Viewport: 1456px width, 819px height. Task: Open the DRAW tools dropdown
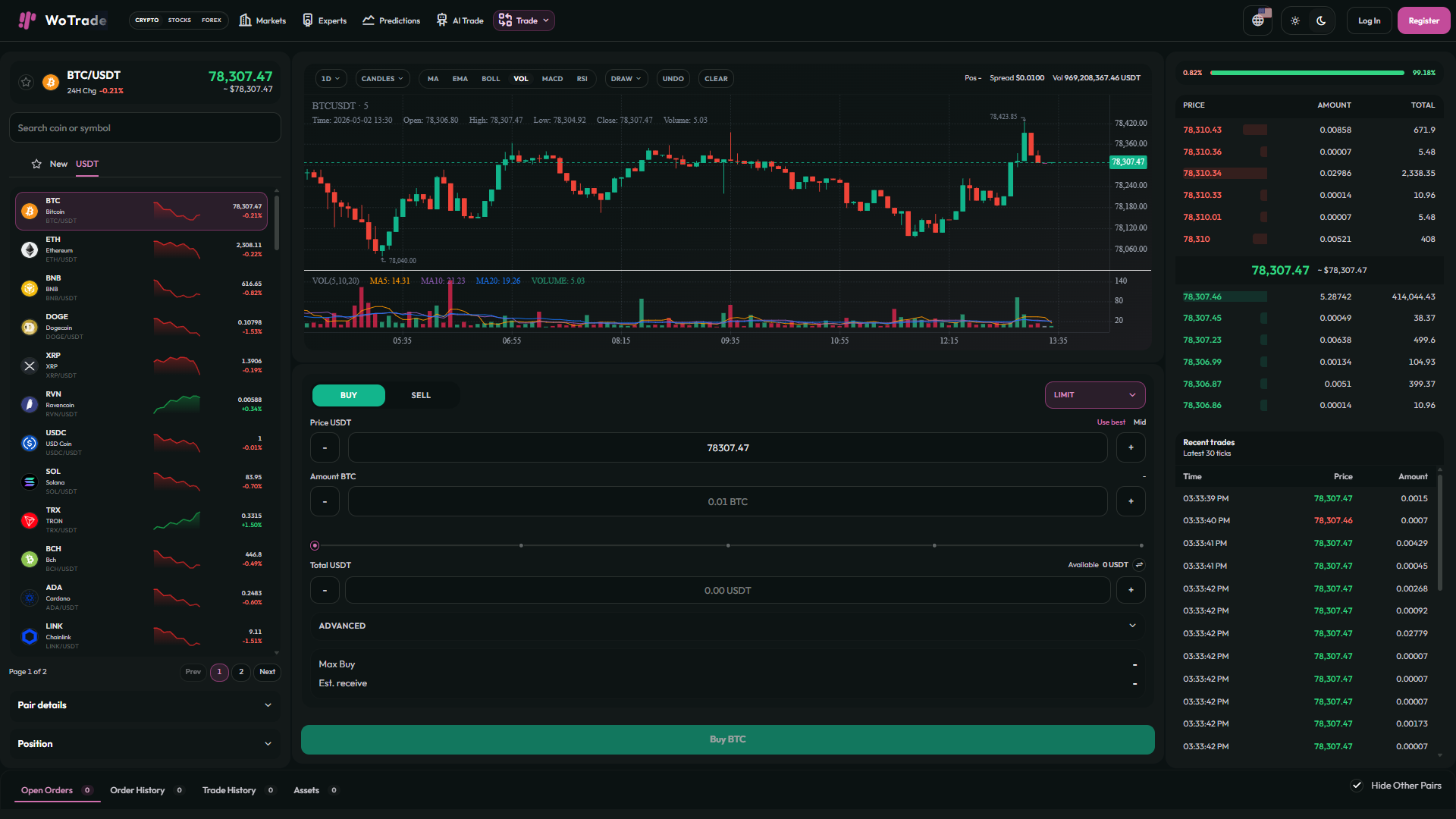[626, 79]
